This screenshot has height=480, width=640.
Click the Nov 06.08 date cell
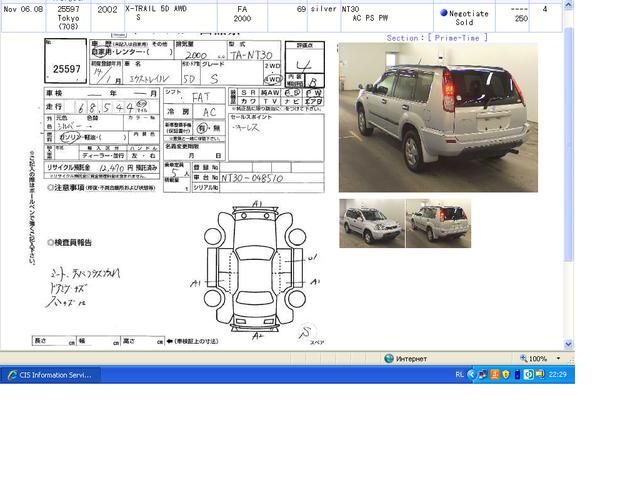(x=23, y=17)
